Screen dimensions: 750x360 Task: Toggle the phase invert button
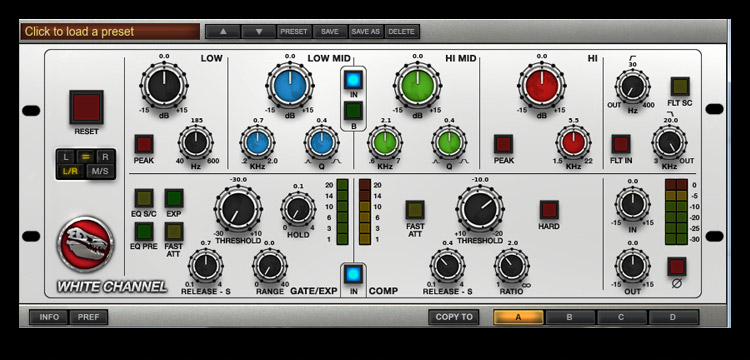click(x=677, y=266)
